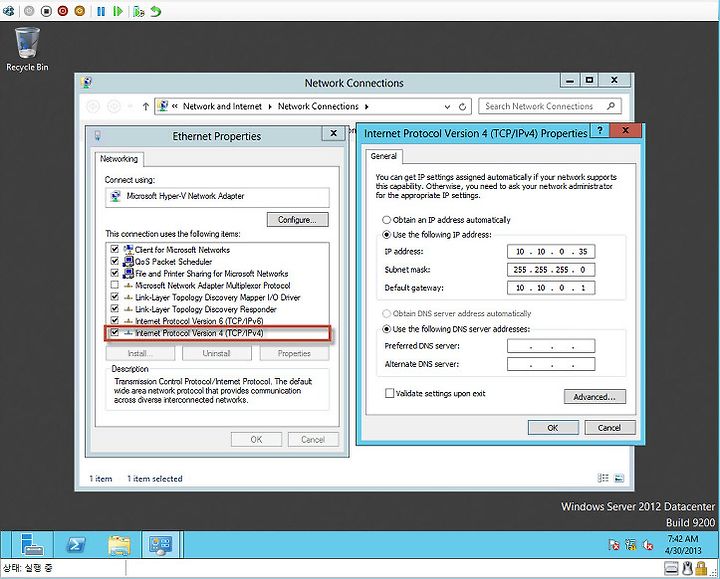Turn off the virtual machine
Image resolution: width=720 pixels, height=579 pixels.
pos(46,11)
